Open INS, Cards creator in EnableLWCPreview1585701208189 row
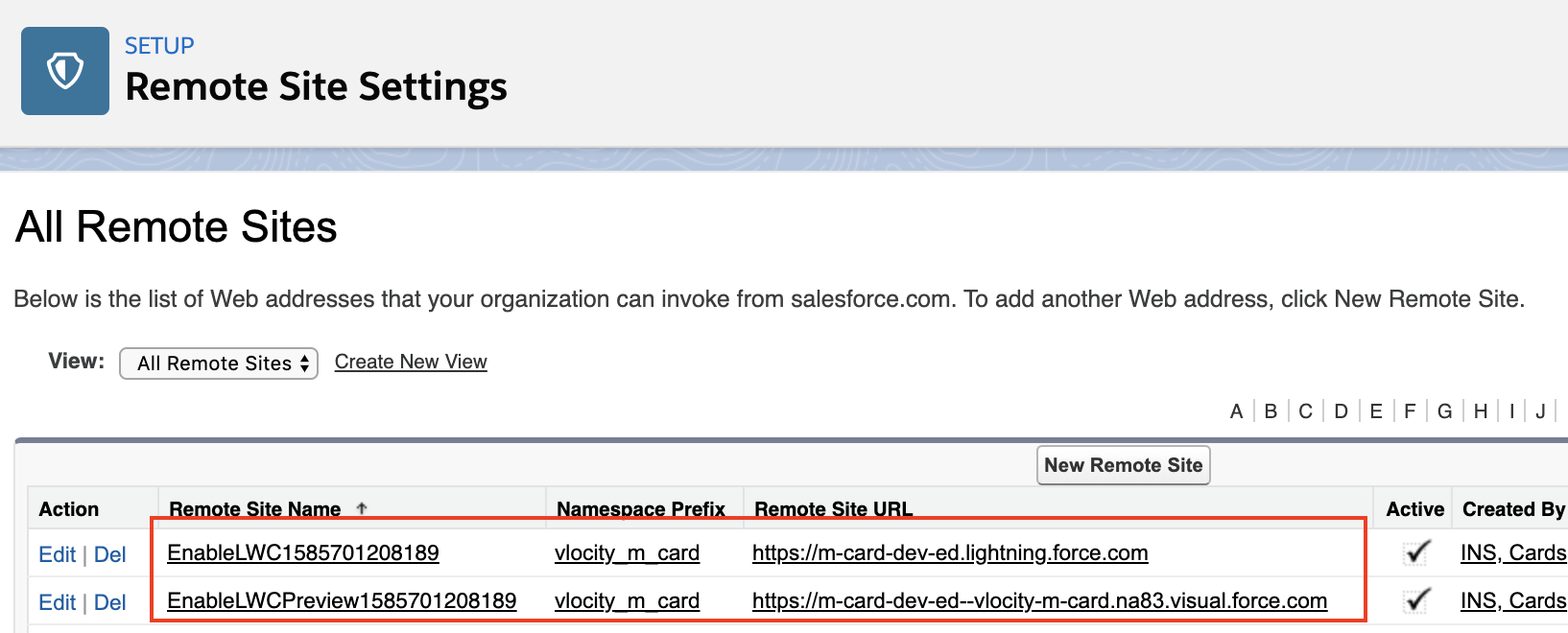Image resolution: width=1568 pixels, height=633 pixels. (1513, 600)
